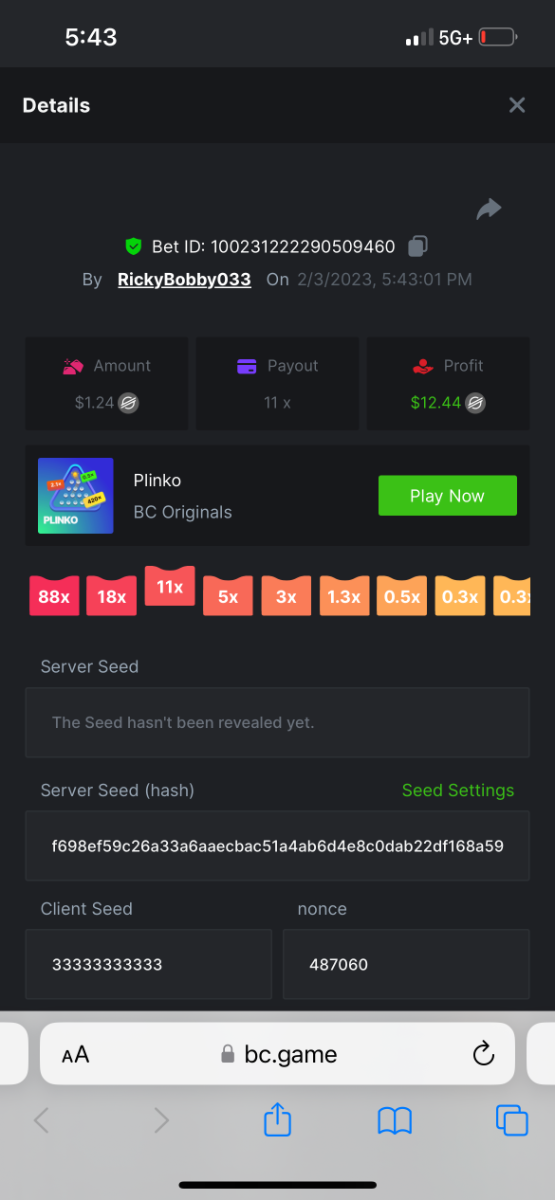Close the Details panel
The height and width of the screenshot is (1200, 555).
[517, 105]
